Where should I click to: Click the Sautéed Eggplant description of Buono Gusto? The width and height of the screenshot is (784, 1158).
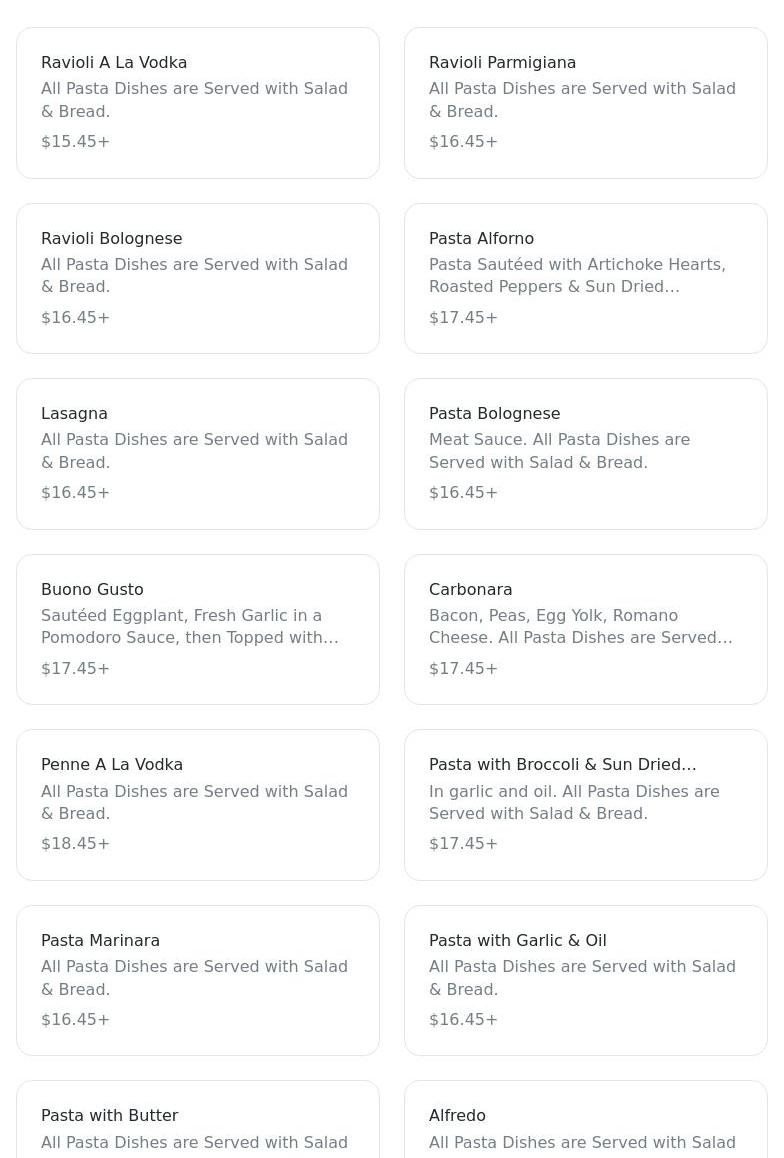190,627
